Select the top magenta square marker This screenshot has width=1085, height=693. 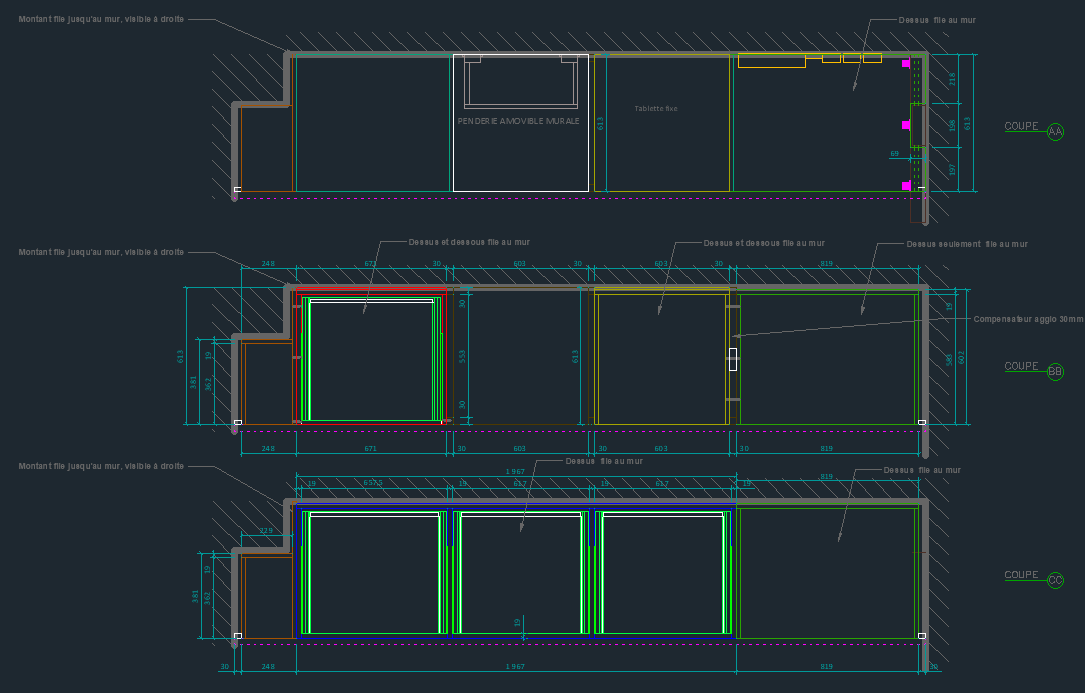(x=906, y=64)
